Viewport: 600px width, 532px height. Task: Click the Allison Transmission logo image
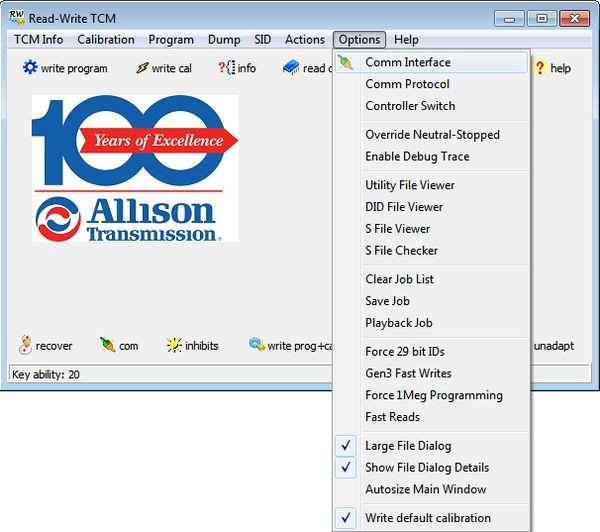pos(135,168)
